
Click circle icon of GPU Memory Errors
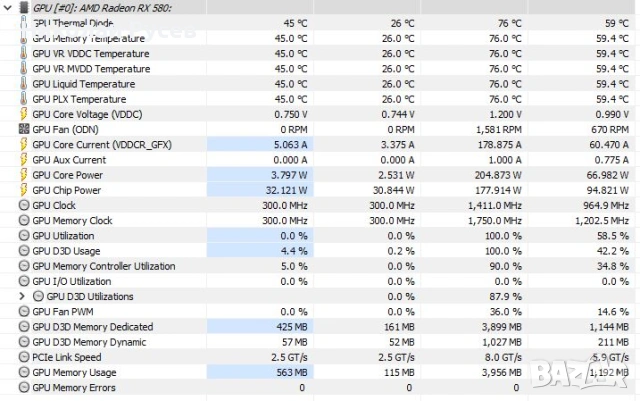click(x=24, y=387)
